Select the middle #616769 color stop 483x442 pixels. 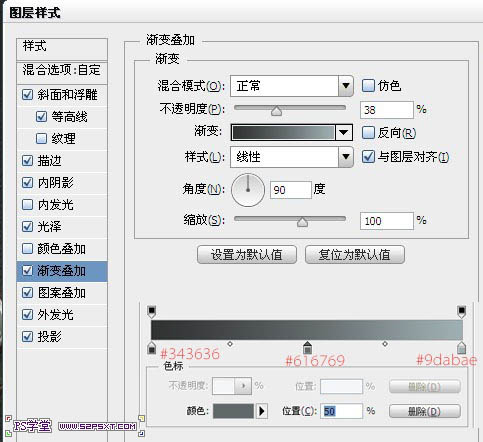pyautogui.click(x=307, y=348)
